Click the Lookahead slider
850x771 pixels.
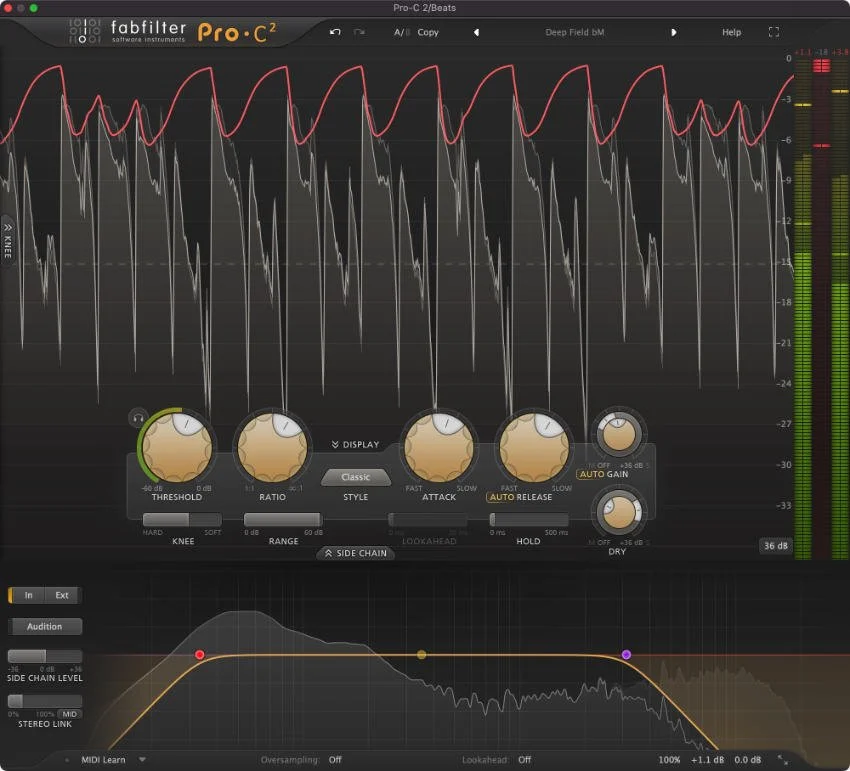[428, 519]
